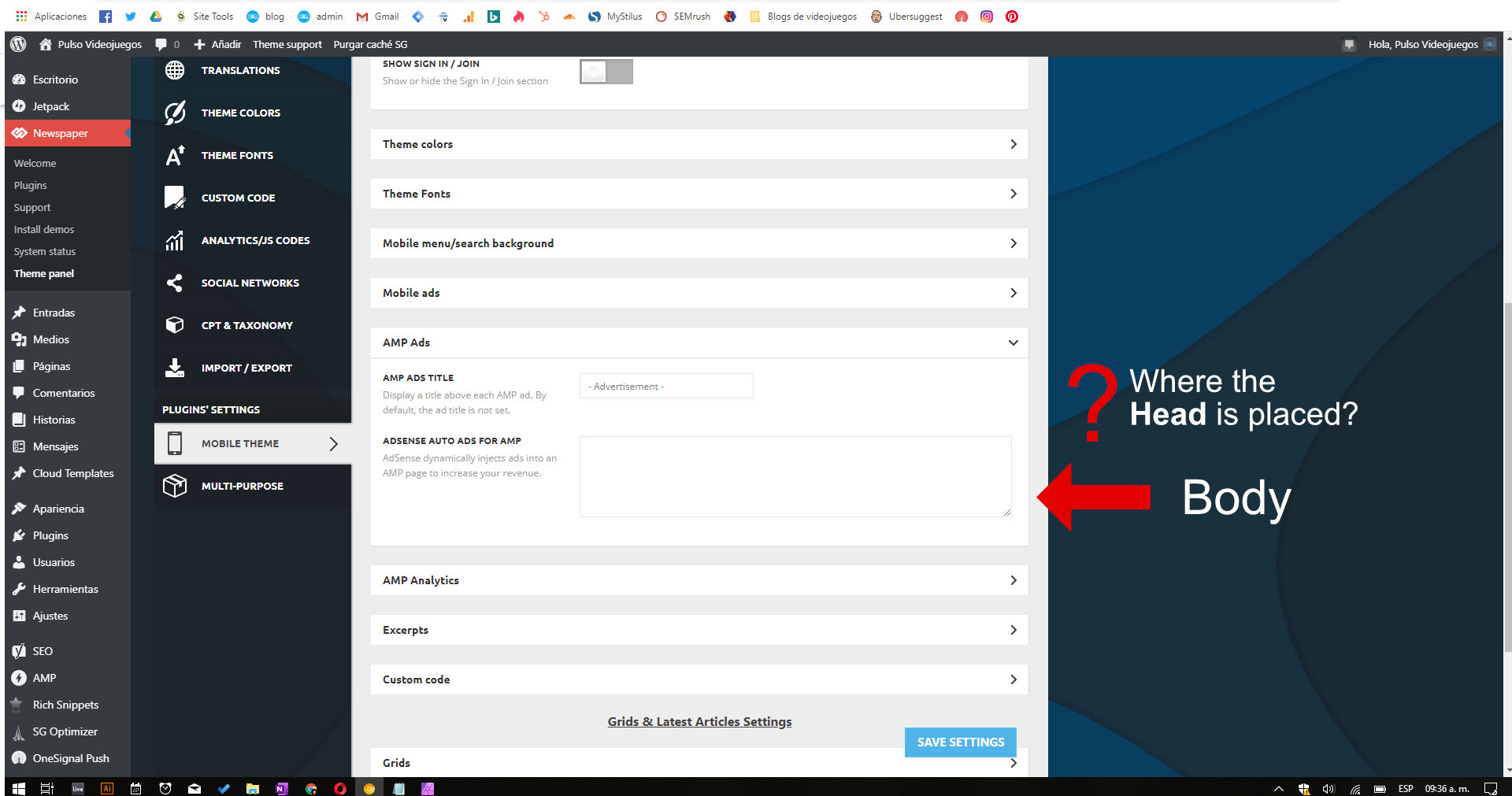This screenshot has width=1512, height=796.
Task: Click the Mobile Theme phone icon
Action: pyautogui.click(x=175, y=443)
